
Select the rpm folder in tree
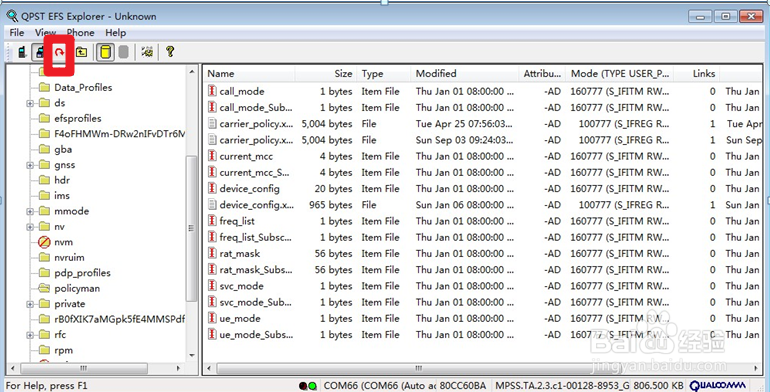63,350
